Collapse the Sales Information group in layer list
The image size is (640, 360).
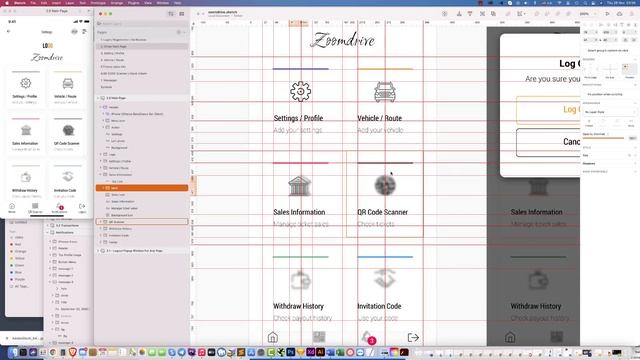101,175
